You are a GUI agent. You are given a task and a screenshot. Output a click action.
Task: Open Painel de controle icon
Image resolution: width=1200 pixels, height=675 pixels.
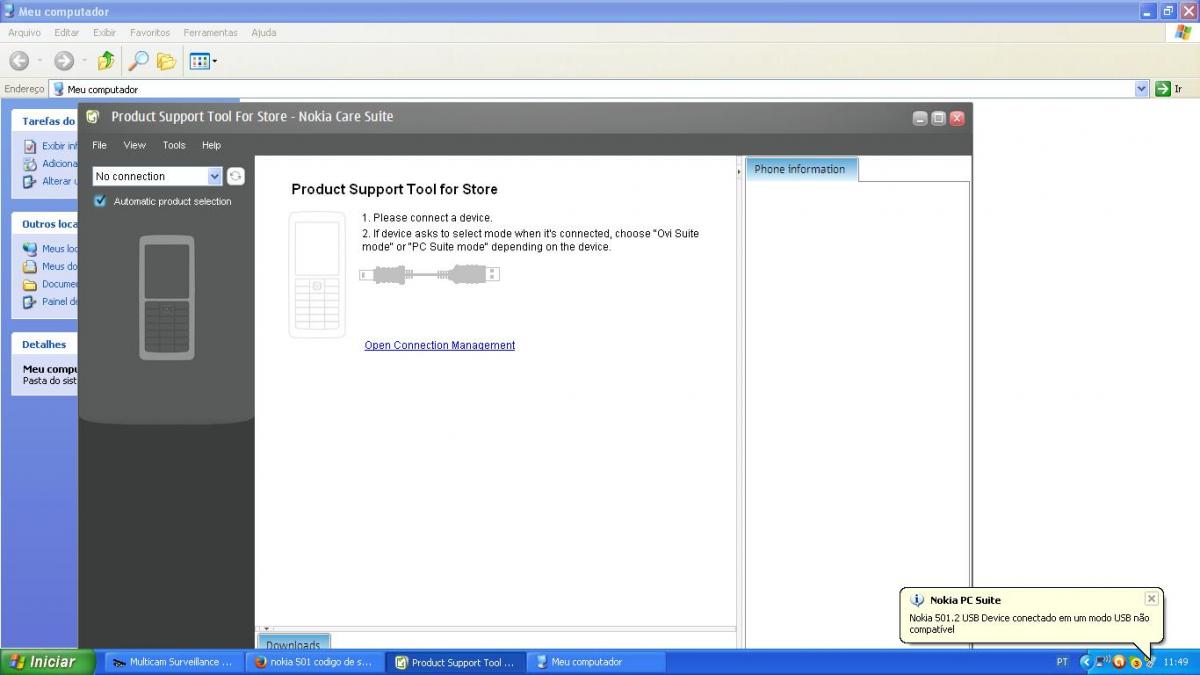30,302
